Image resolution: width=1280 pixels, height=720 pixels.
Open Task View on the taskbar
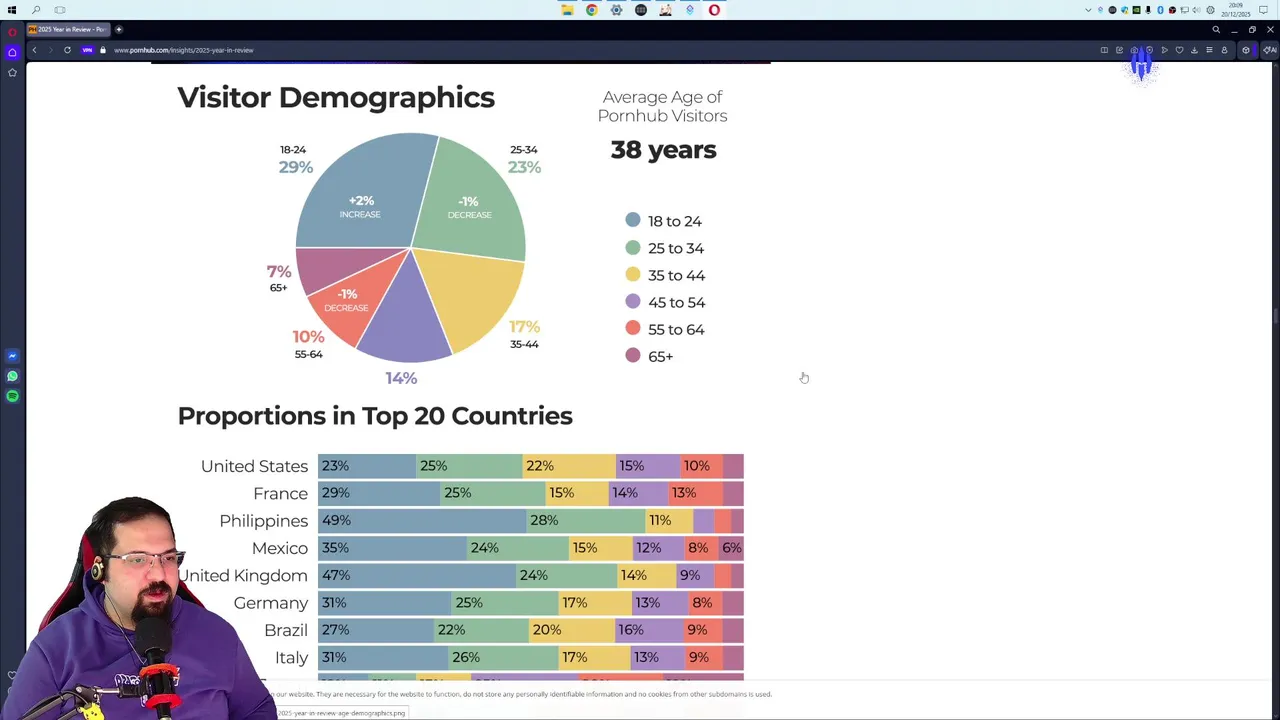[60, 10]
